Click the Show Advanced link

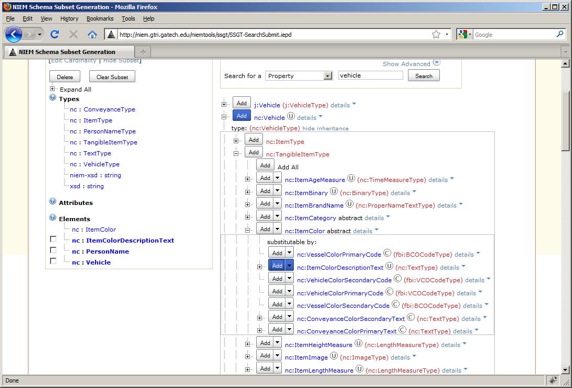point(406,64)
